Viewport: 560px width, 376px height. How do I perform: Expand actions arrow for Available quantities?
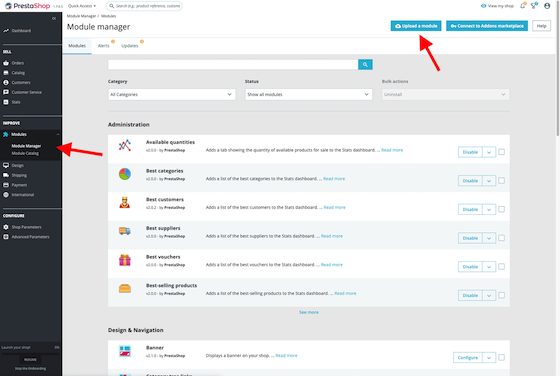[x=489, y=152]
